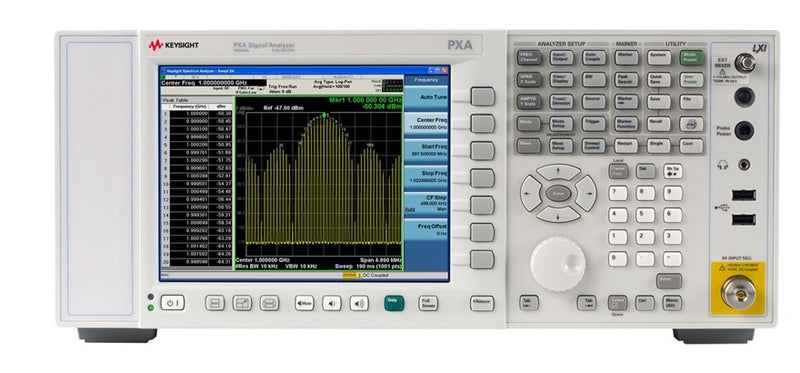Select Cont continuous sweep key

coord(691,145)
